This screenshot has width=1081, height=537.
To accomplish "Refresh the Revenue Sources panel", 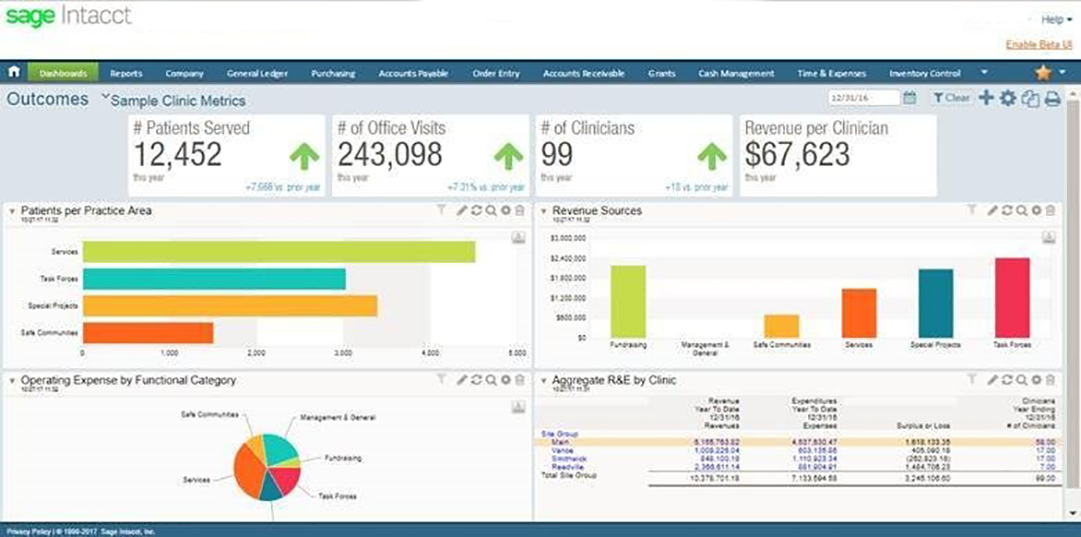I will [x=1007, y=211].
